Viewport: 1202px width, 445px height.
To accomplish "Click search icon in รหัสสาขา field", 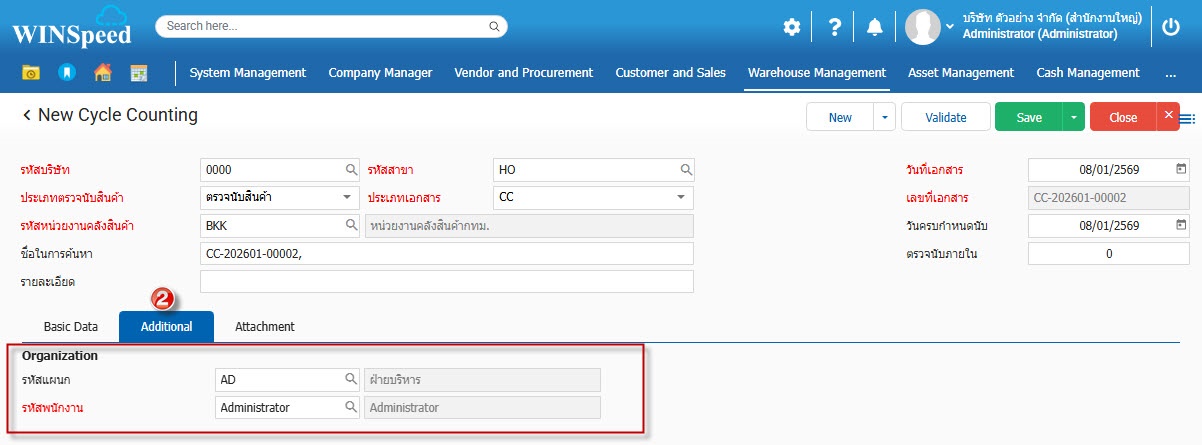I will coord(686,170).
